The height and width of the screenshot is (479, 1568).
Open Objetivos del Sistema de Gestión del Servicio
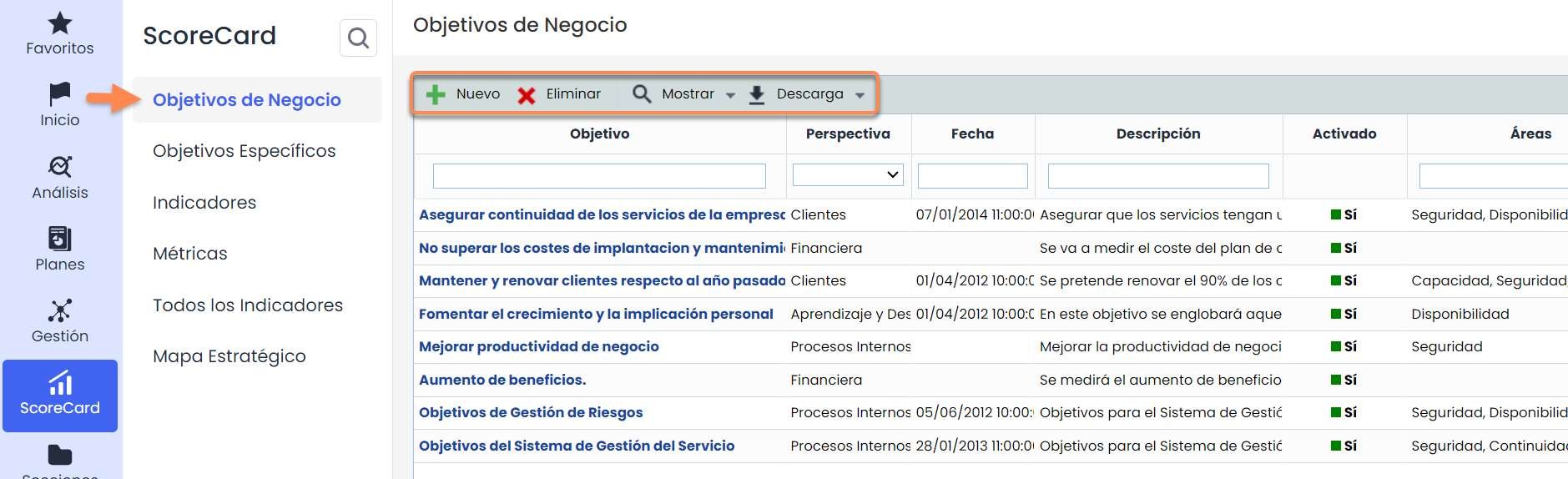pos(576,446)
